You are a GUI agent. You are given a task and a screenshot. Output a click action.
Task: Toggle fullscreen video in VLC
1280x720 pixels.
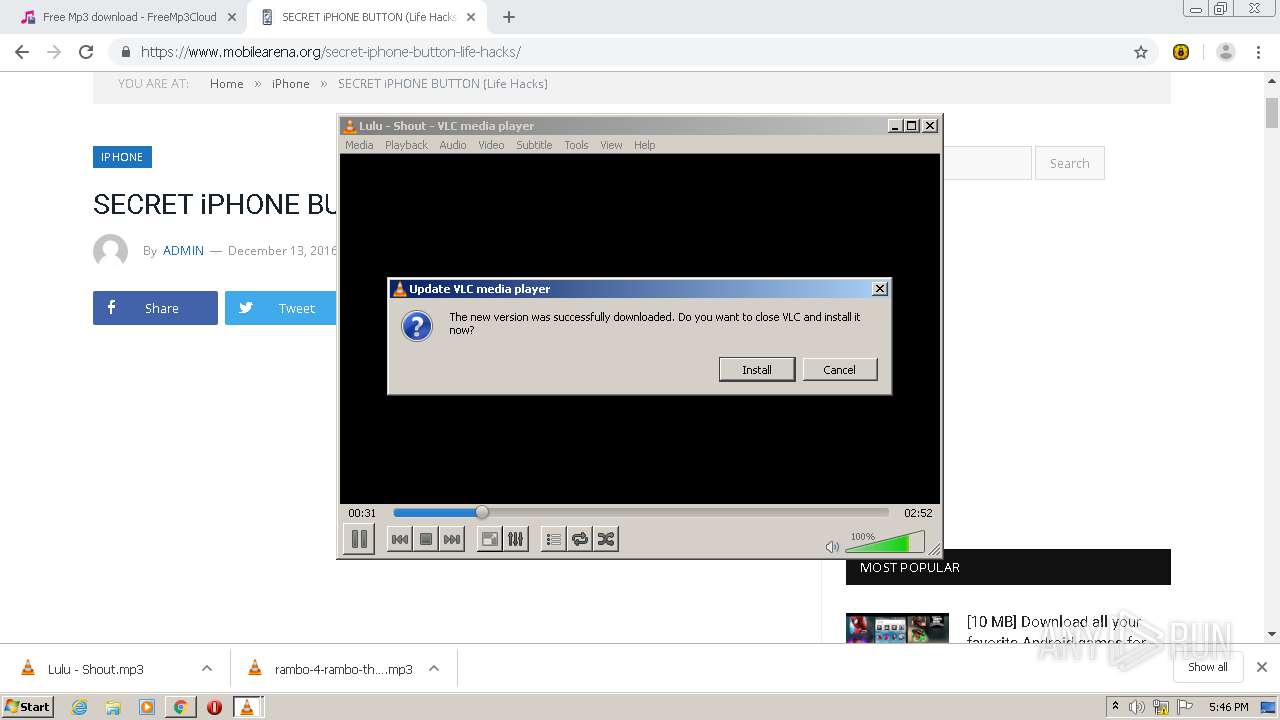490,539
